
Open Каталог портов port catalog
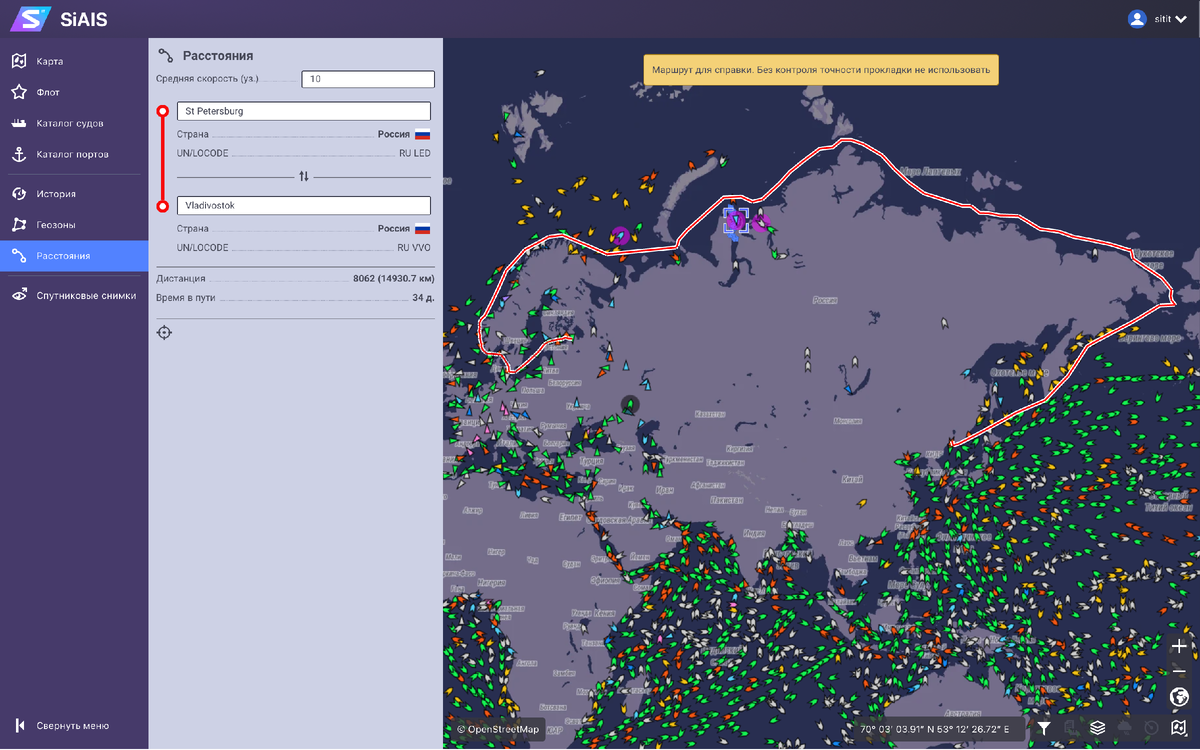(74, 154)
